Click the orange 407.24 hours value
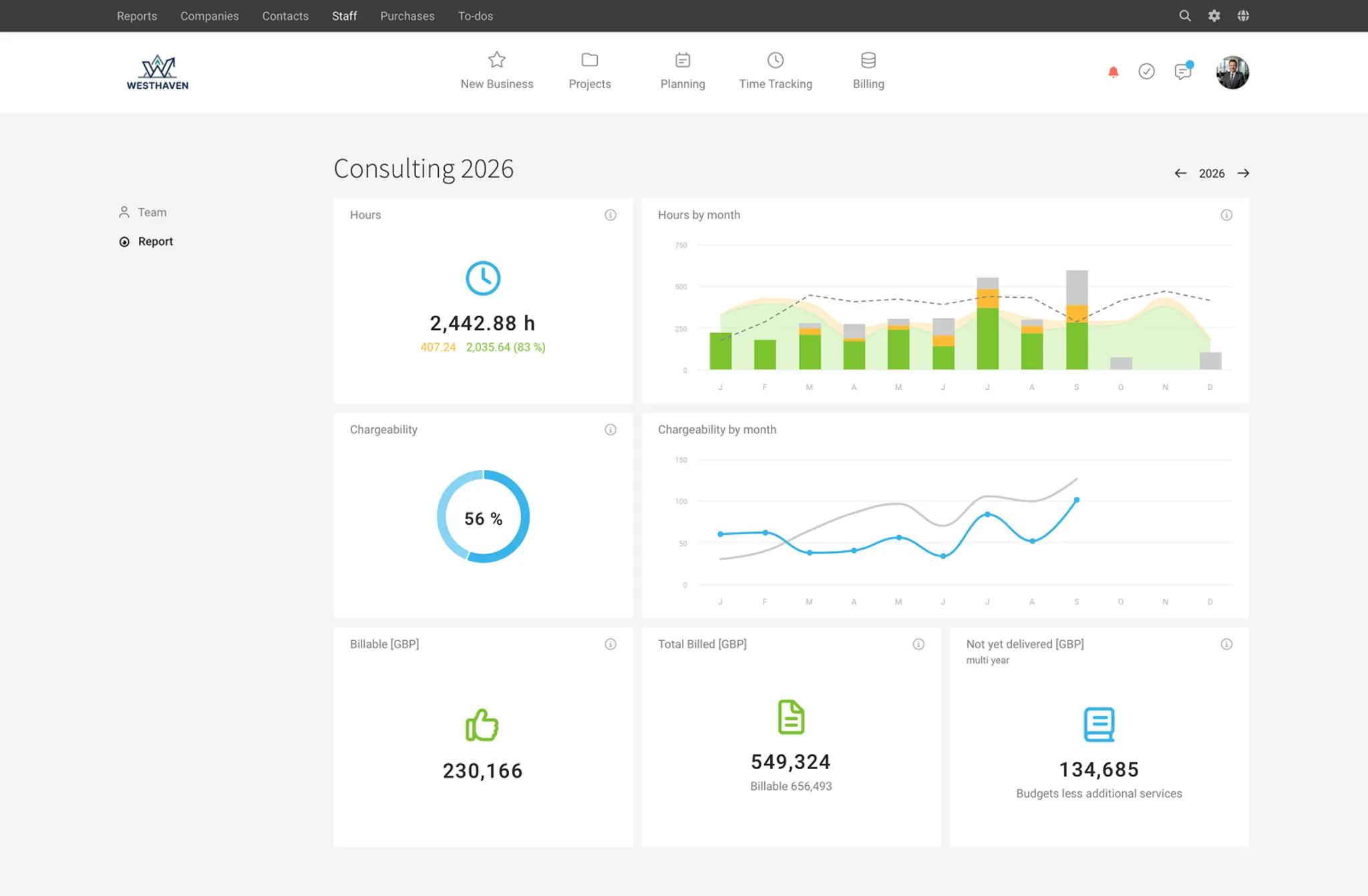This screenshot has width=1368, height=896. point(438,347)
